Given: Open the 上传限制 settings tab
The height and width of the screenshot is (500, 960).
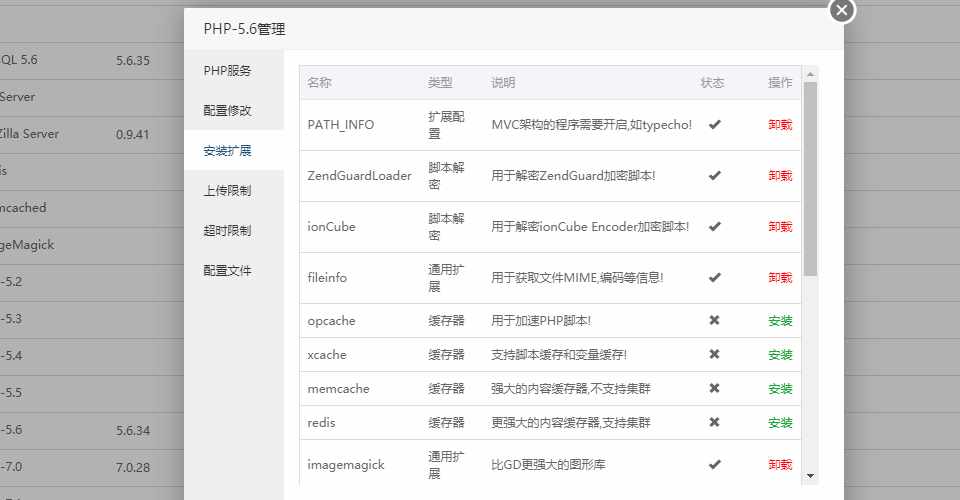Looking at the screenshot, I should 227,191.
